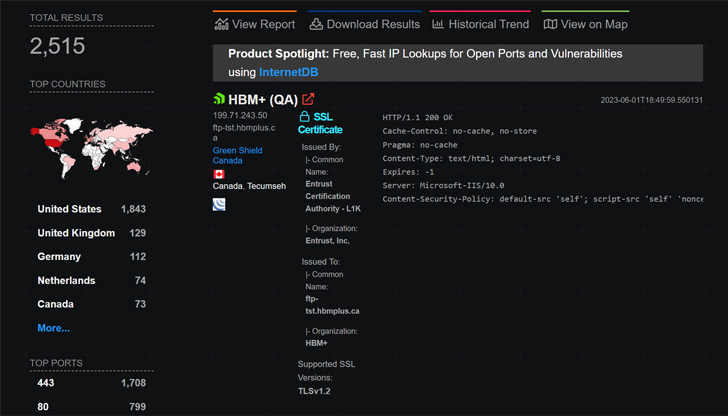The image size is (728, 416).
Task: Click the blue tag icon under Tecumseh
Action: [x=219, y=204]
